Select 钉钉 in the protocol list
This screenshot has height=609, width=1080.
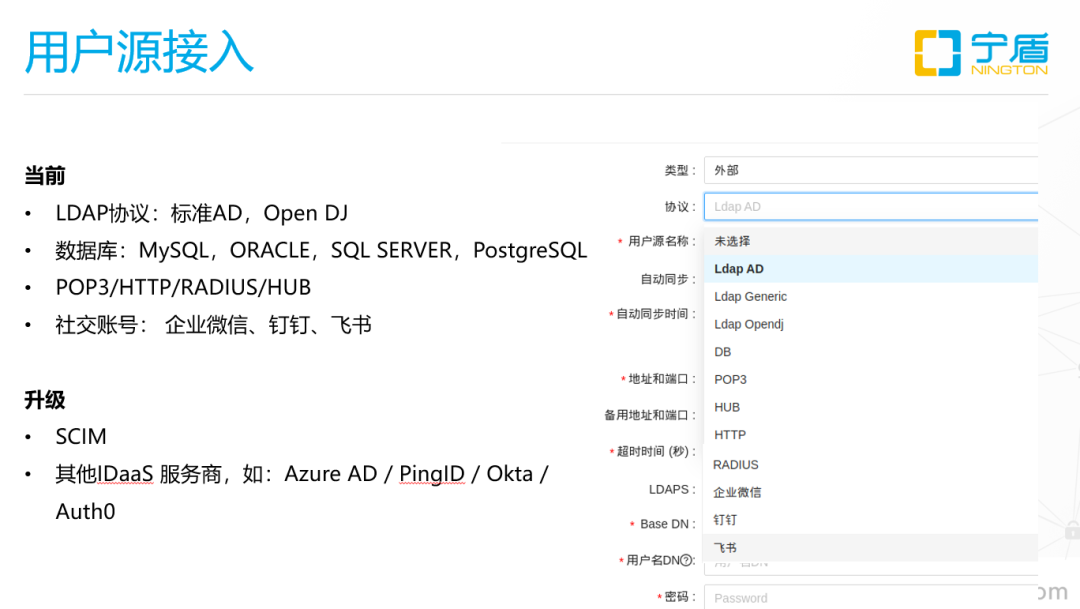(x=871, y=519)
